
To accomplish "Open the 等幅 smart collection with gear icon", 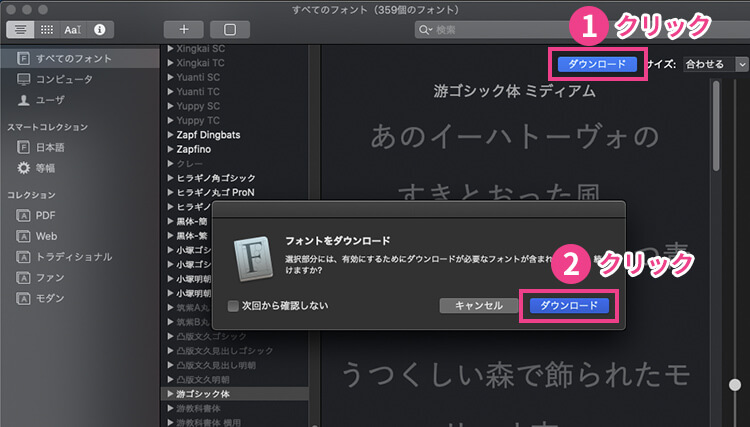I will (48, 167).
